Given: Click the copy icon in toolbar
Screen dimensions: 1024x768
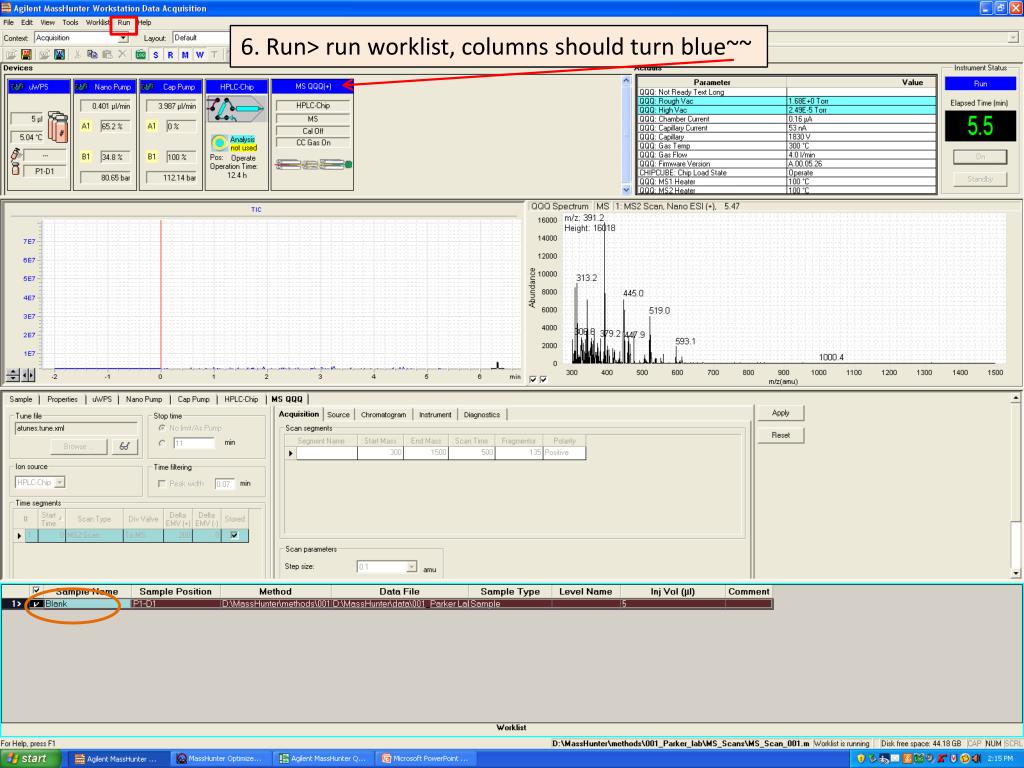Looking at the screenshot, I should (x=93, y=55).
